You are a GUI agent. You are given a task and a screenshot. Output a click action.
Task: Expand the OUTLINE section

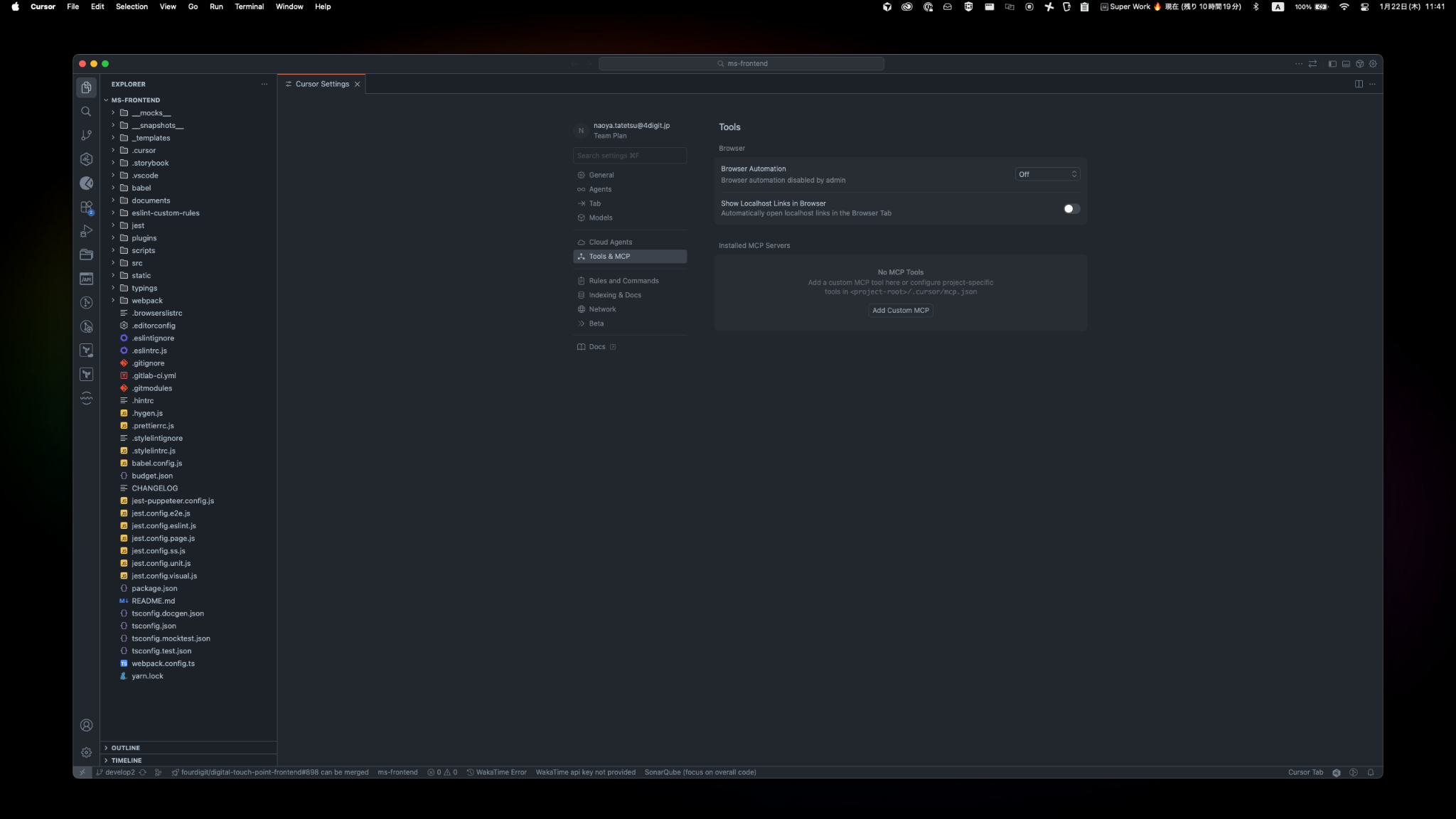[188, 748]
